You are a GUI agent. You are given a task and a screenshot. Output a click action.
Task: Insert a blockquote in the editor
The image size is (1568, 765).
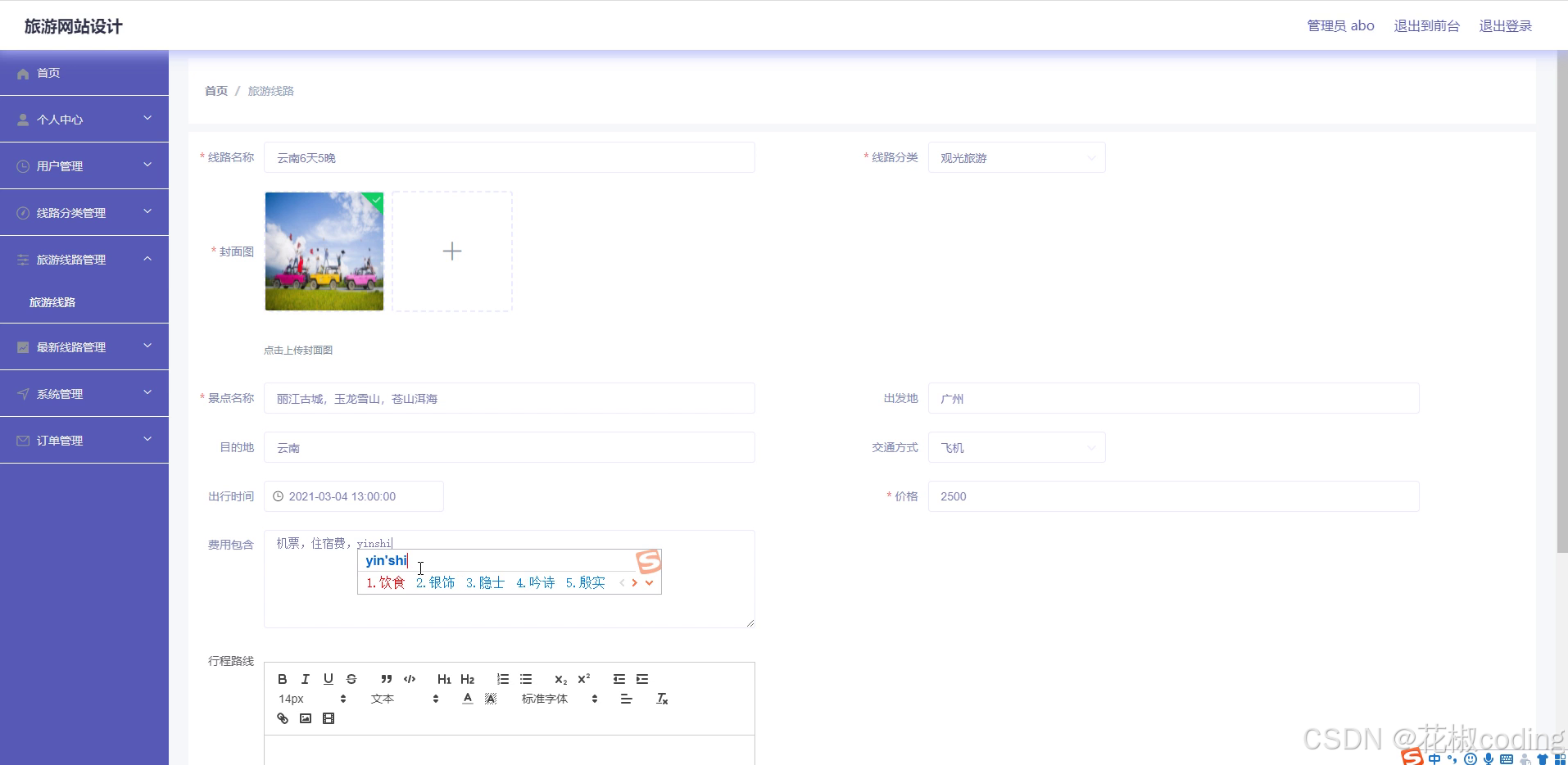(x=386, y=679)
